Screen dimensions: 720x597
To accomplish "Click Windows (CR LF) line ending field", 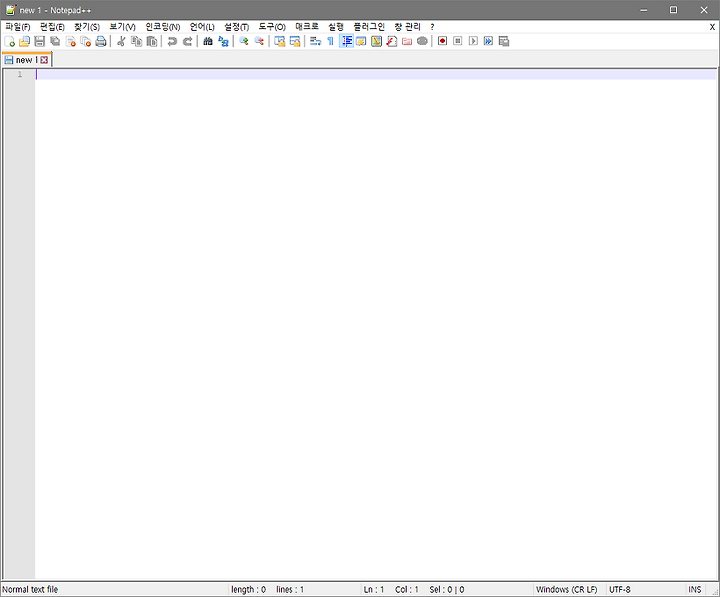I will [567, 589].
